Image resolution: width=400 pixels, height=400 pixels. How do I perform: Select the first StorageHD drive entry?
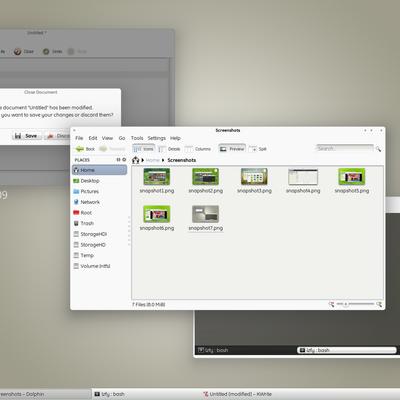tap(99, 234)
